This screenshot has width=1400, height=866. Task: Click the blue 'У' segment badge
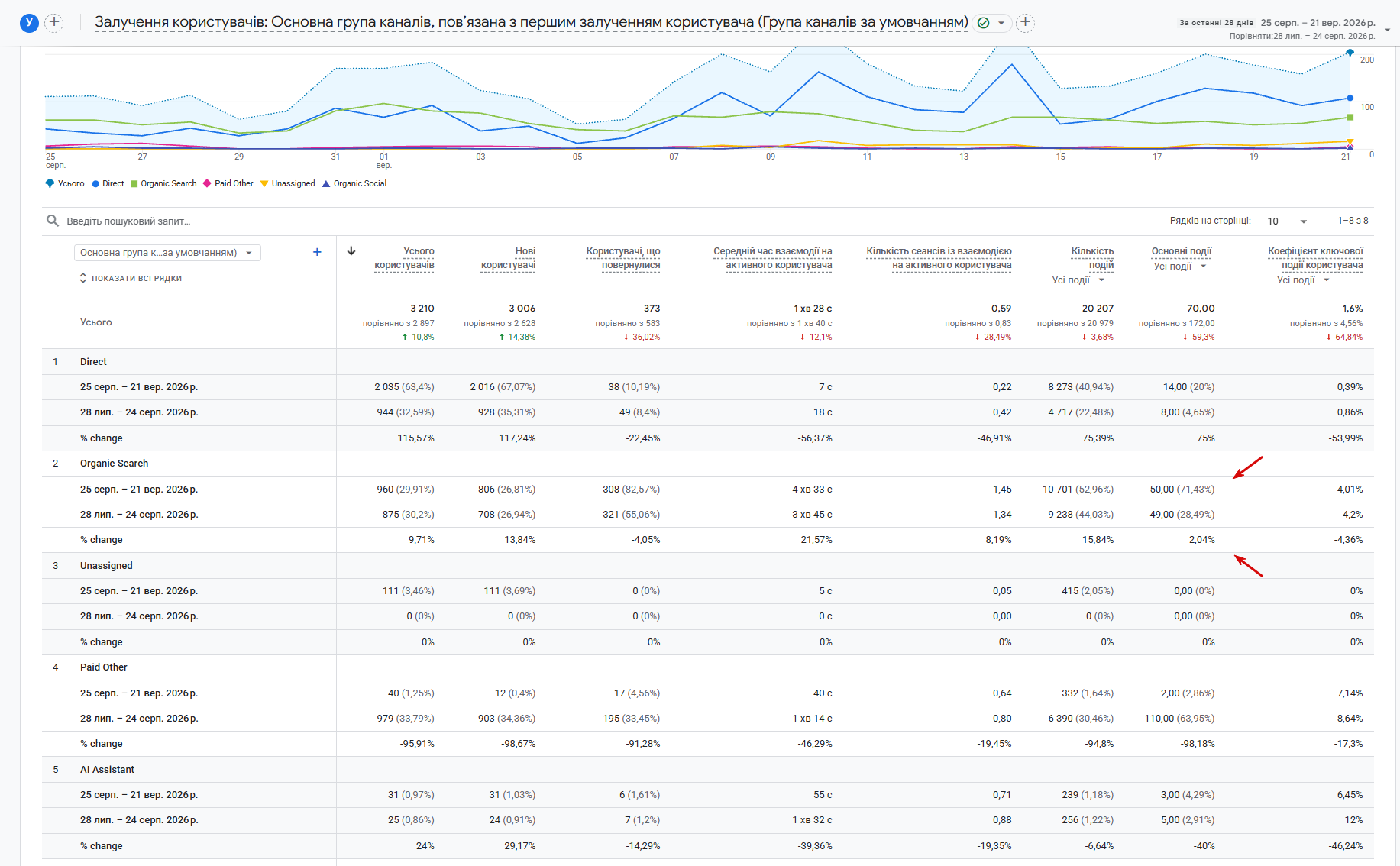29,22
